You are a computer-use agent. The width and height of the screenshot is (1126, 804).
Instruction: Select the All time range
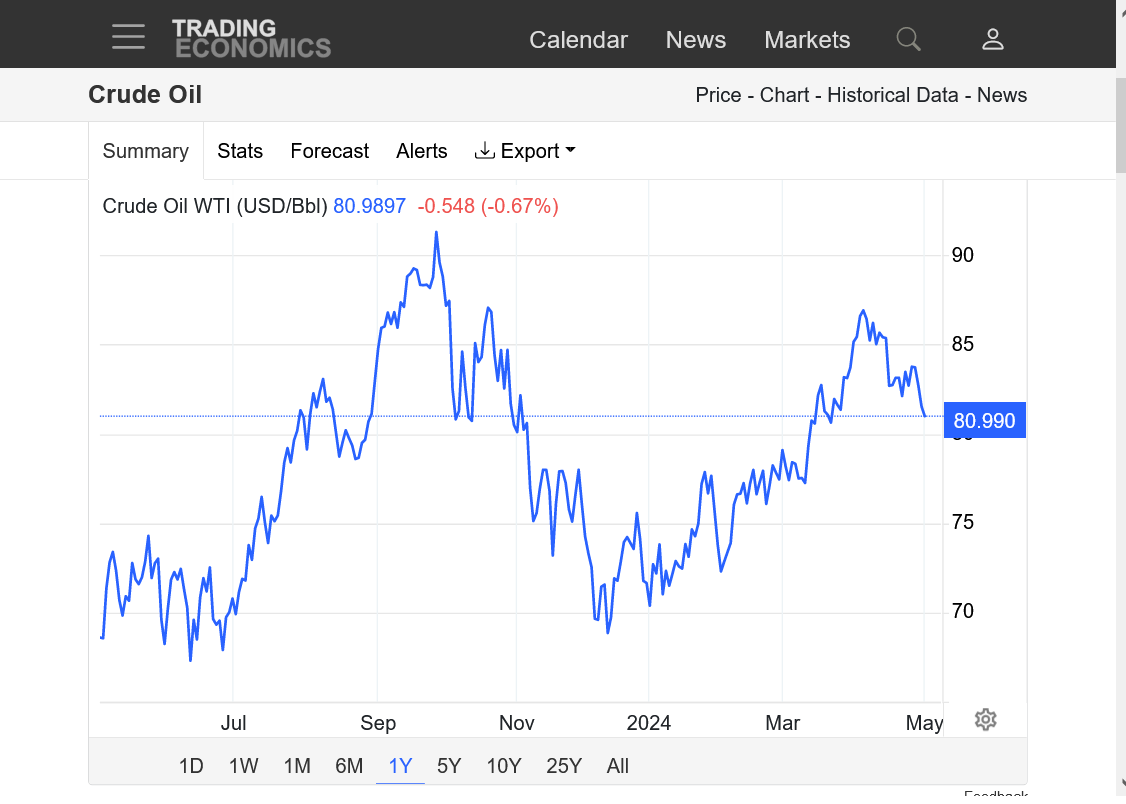pyautogui.click(x=618, y=766)
